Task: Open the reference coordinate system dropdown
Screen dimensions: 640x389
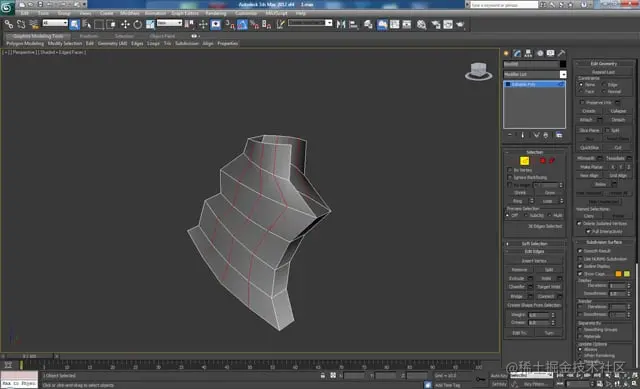Action: tap(169, 23)
